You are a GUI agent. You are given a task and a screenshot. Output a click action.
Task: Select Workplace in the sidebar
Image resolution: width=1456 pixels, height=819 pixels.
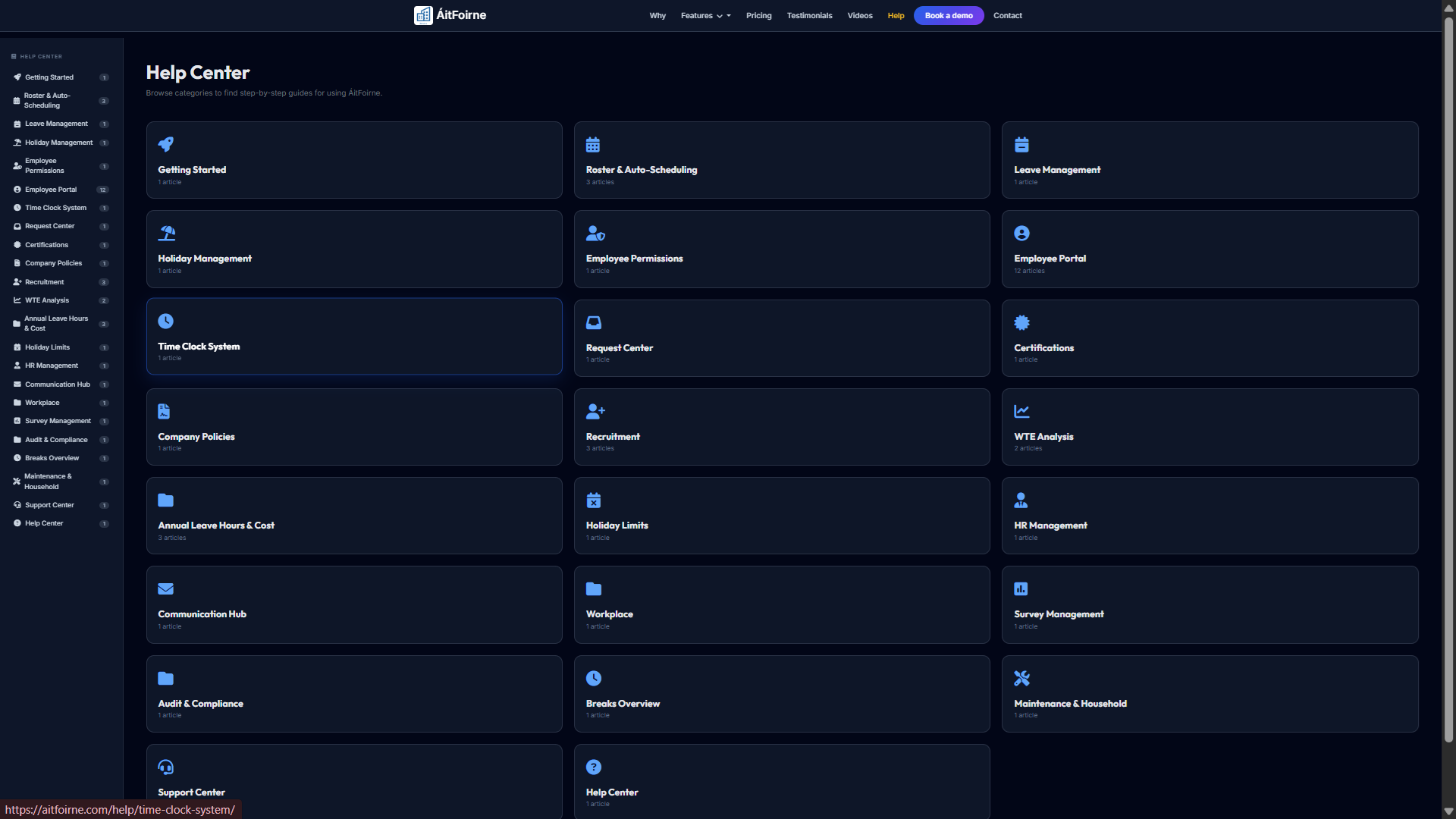point(61,403)
